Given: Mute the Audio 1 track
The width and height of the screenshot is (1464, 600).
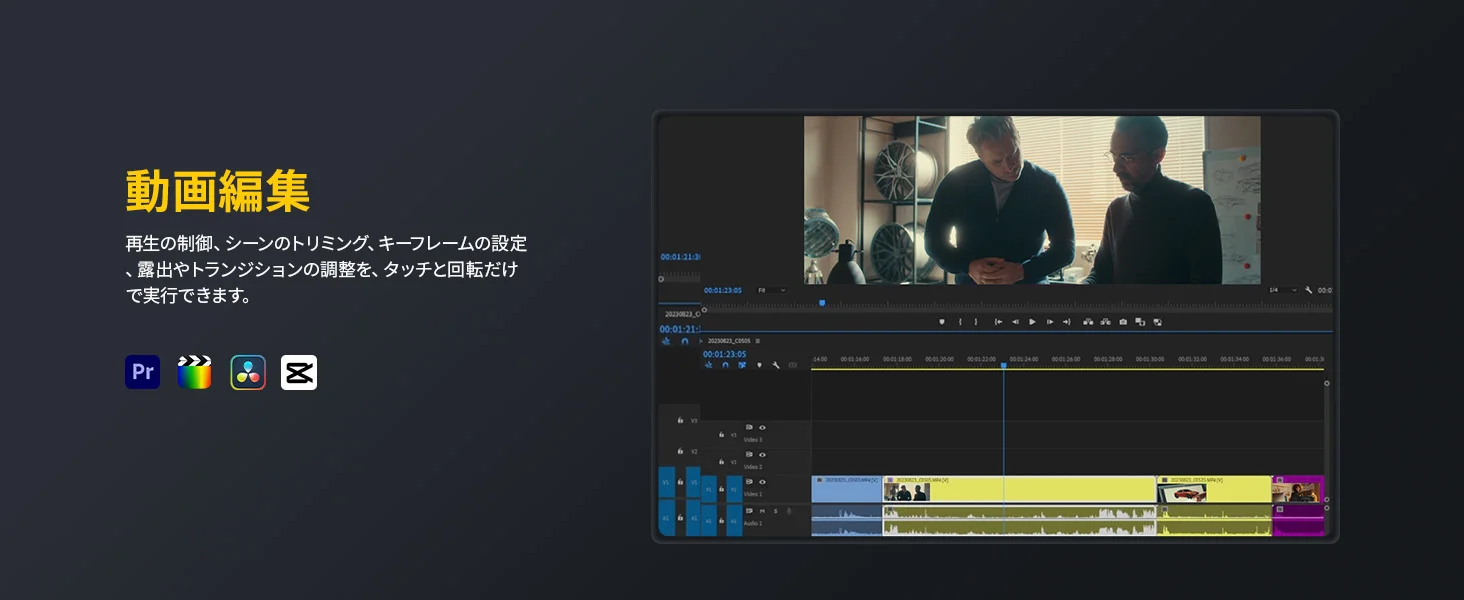Looking at the screenshot, I should pyautogui.click(x=762, y=511).
